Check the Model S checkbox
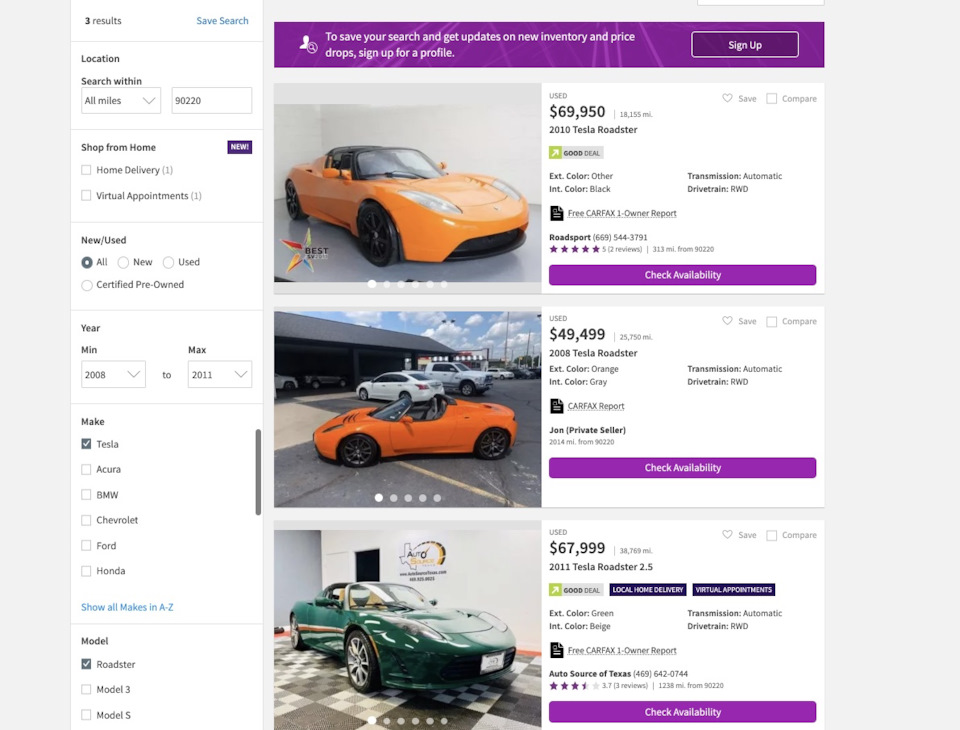Screen dimensions: 960x730 86,715
